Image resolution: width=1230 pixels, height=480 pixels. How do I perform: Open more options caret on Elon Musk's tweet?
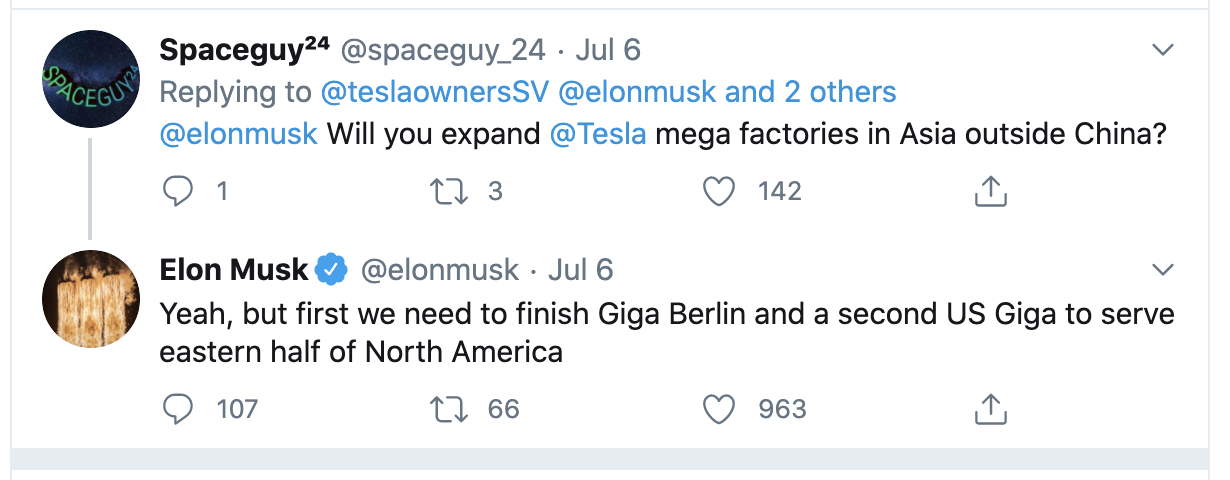pos(1163,270)
